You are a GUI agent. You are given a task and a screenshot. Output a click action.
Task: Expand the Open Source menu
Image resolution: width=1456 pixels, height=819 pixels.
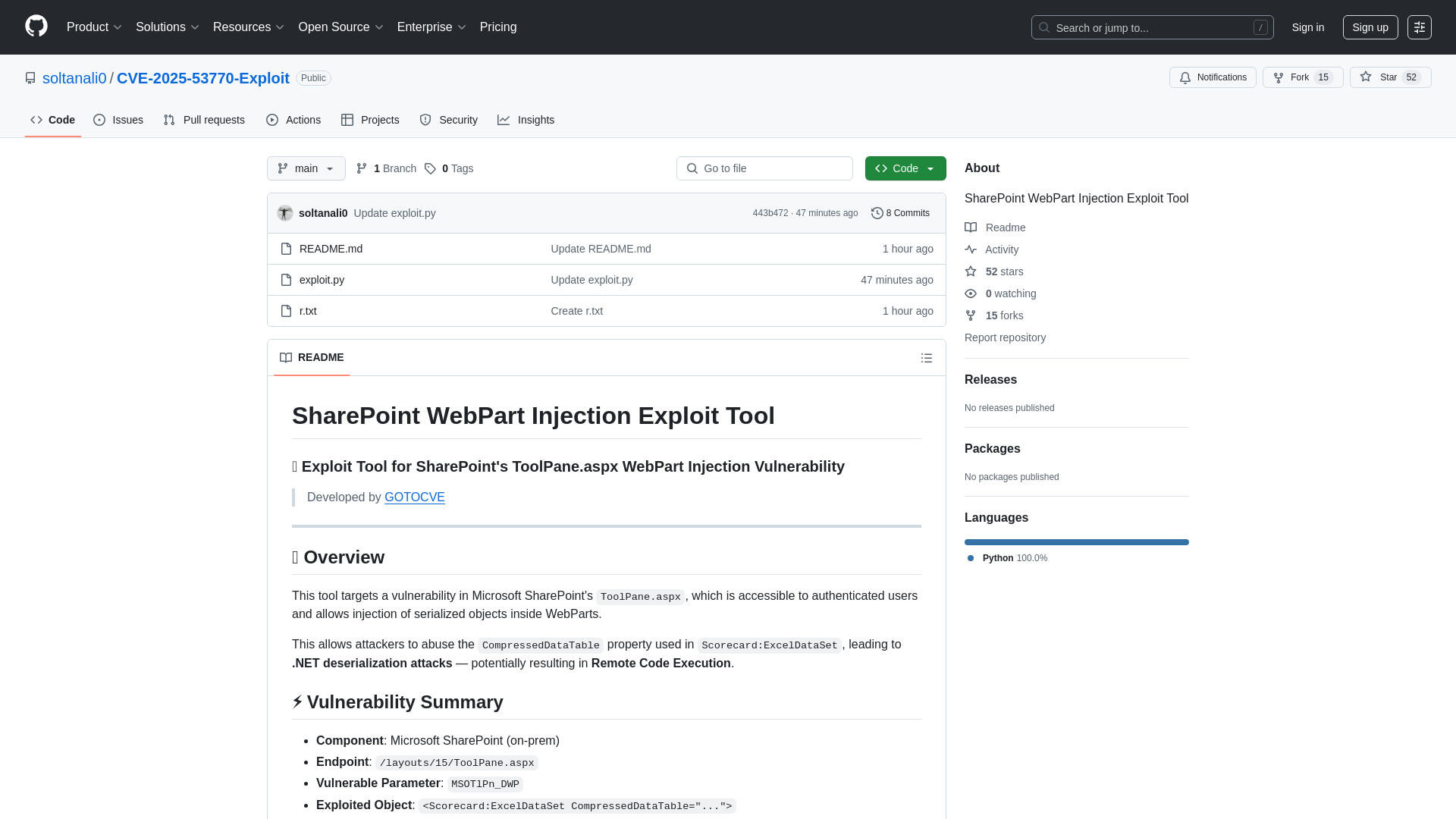341,27
